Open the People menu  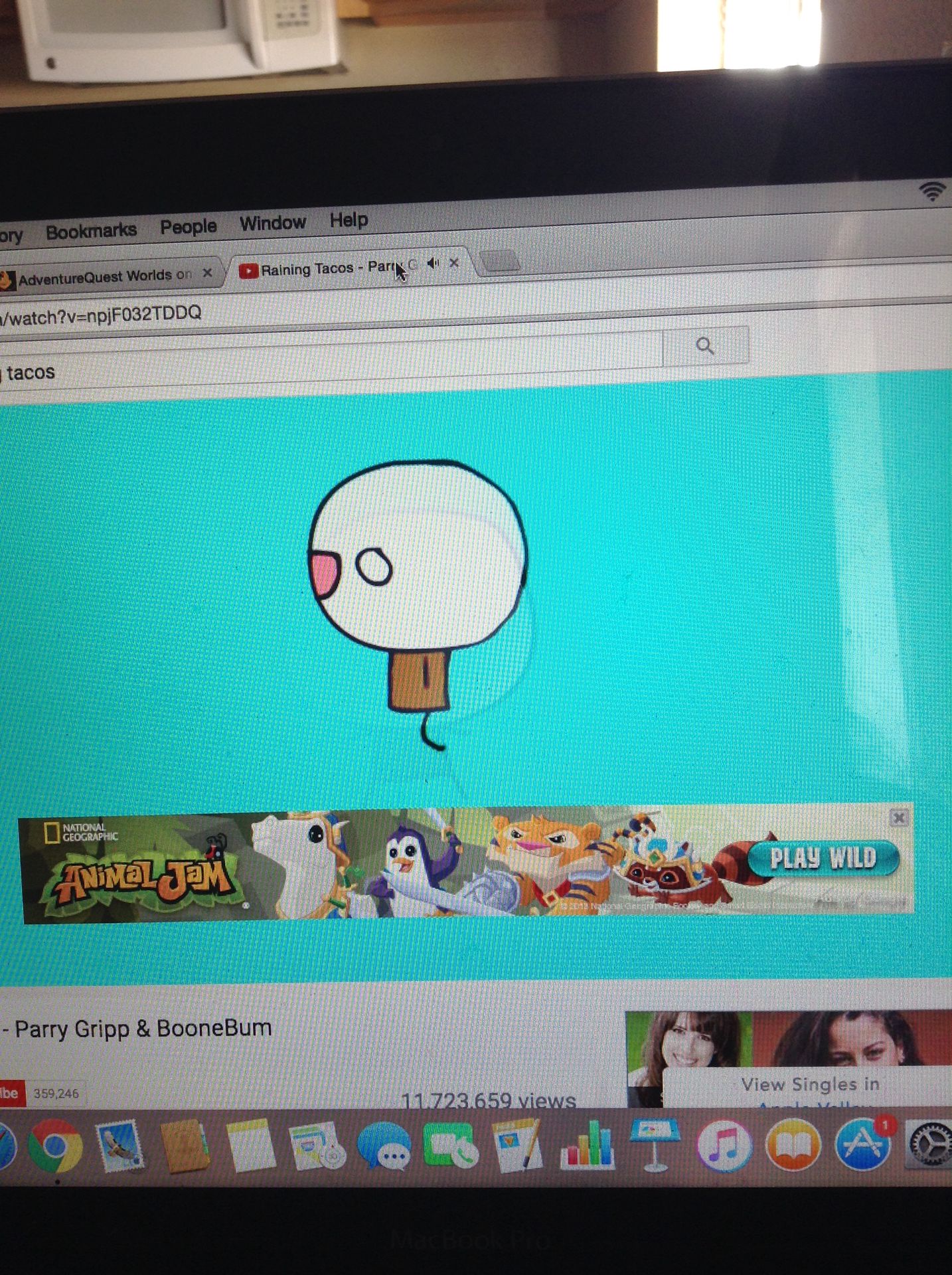pos(189,226)
